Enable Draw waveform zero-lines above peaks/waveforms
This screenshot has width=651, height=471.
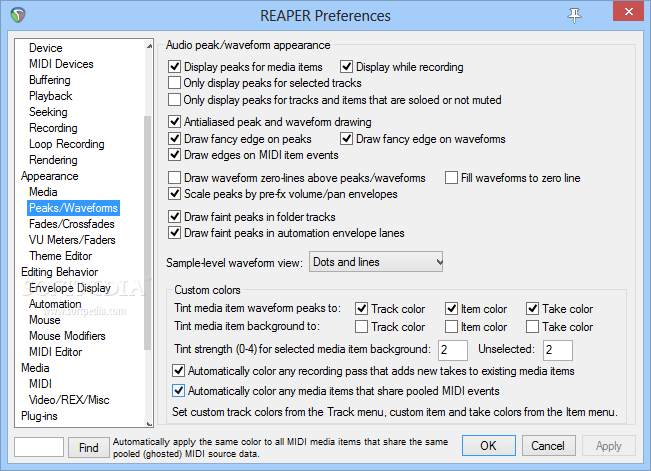pos(174,178)
